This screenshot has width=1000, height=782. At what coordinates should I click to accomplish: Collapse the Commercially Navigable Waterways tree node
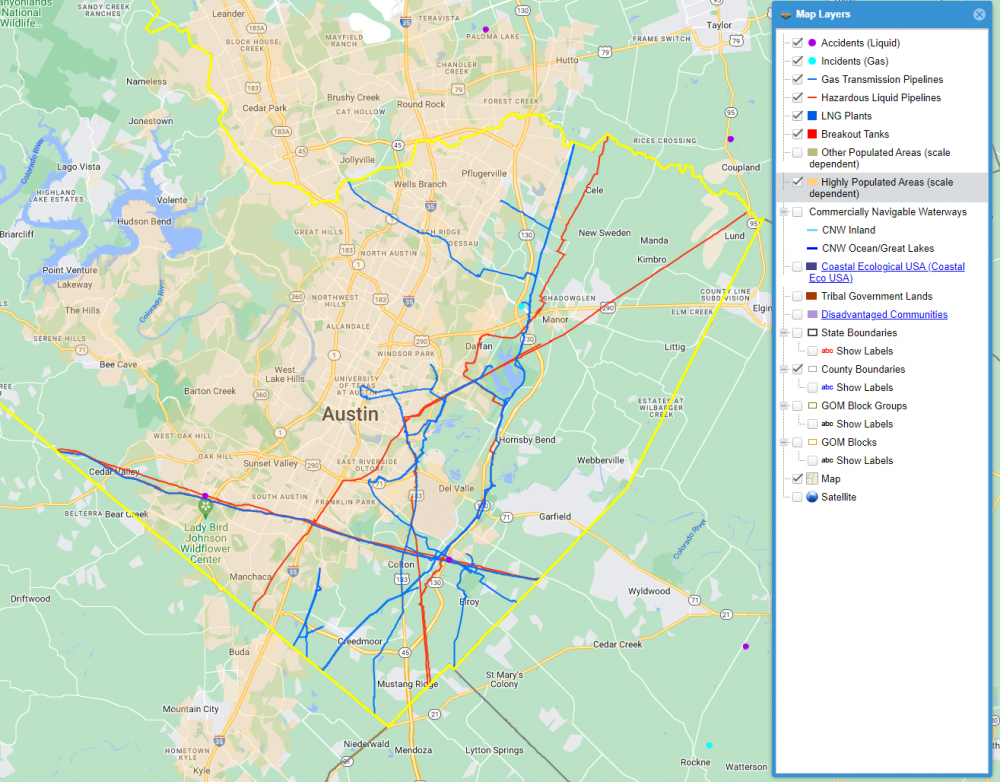point(783,212)
